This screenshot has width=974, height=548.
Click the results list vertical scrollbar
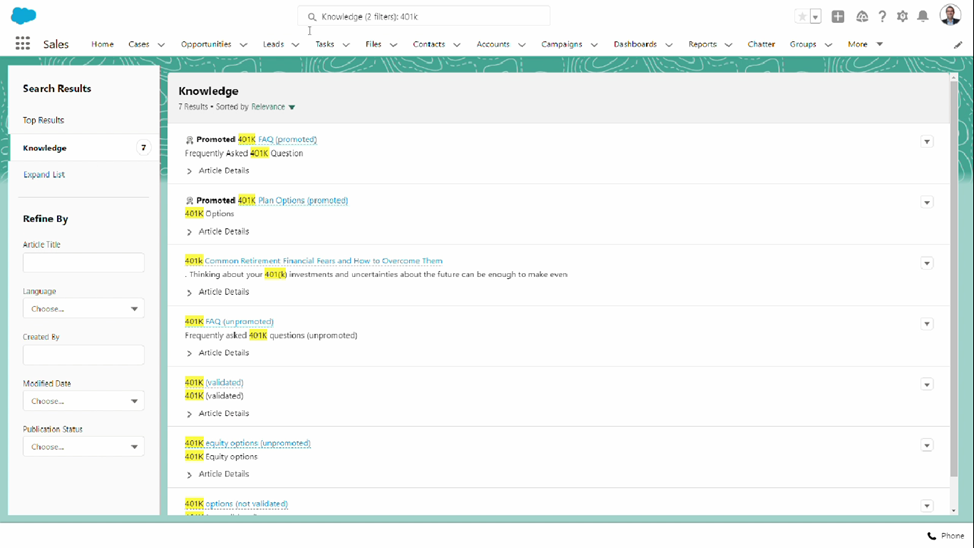tap(954, 280)
